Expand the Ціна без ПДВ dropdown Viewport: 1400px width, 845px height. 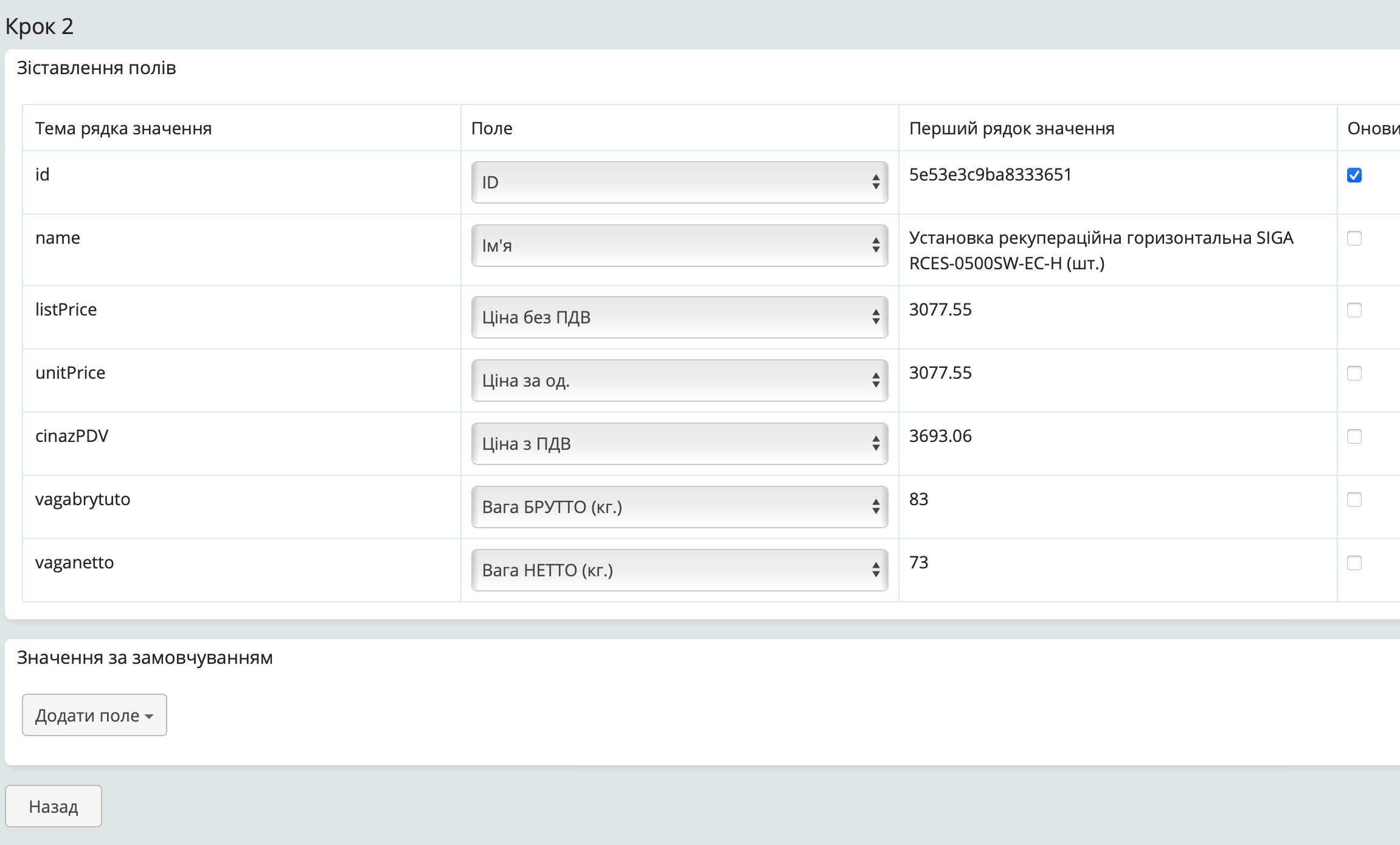tap(679, 317)
